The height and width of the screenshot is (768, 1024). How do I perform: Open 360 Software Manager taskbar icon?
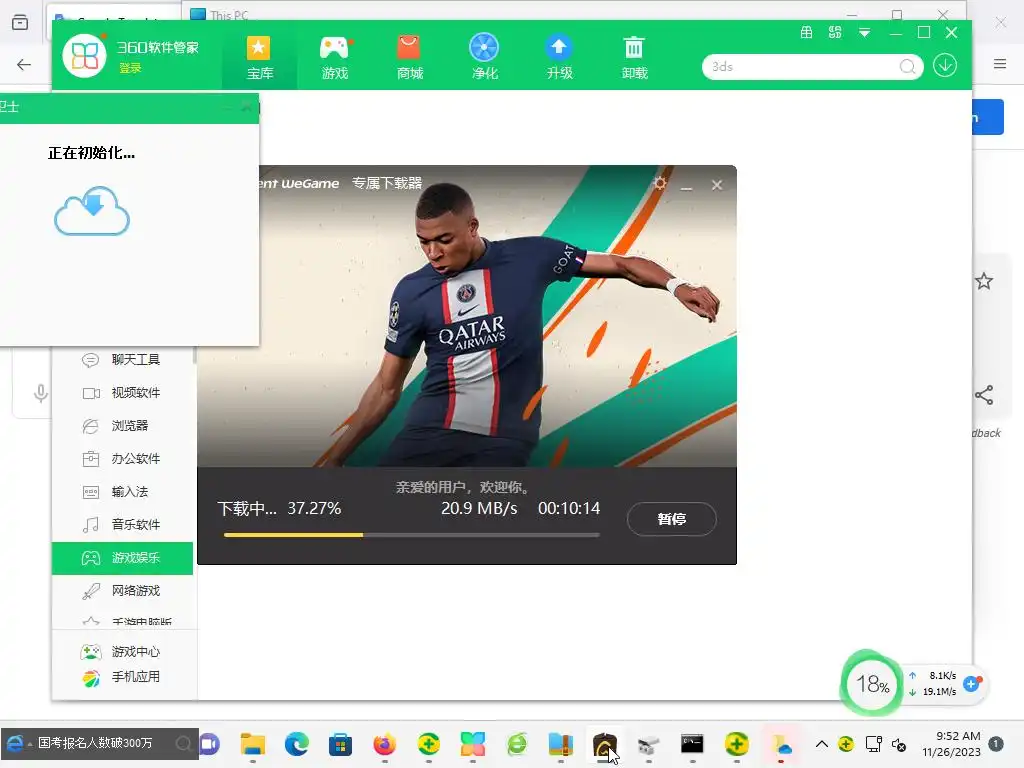(472, 744)
